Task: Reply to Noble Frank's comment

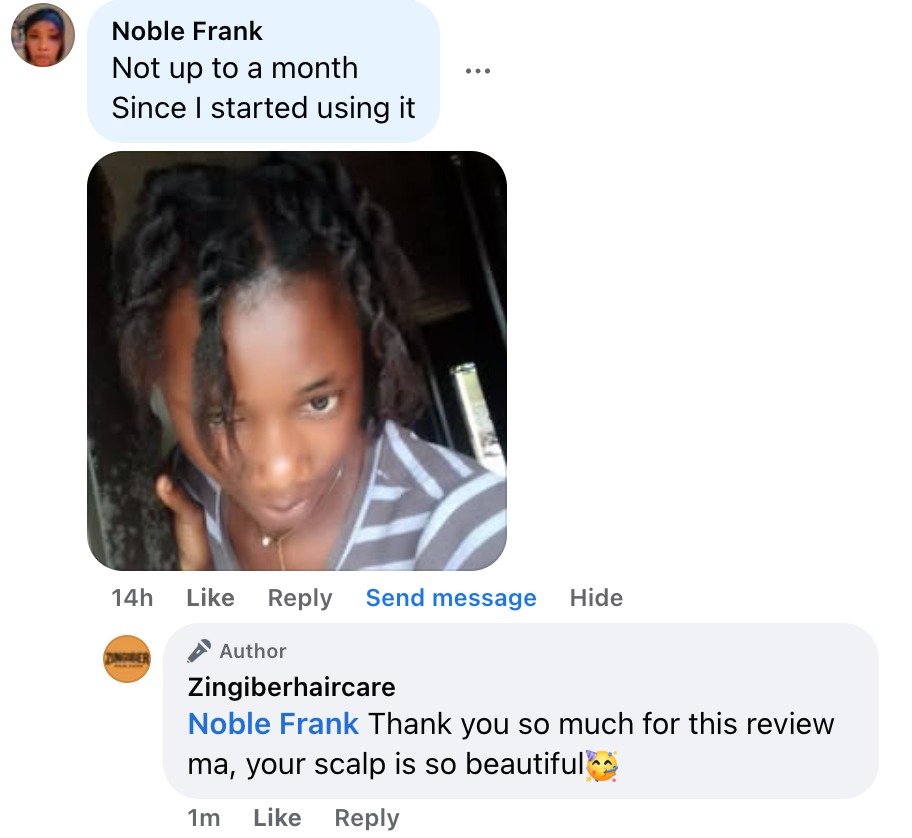Action: (x=300, y=598)
